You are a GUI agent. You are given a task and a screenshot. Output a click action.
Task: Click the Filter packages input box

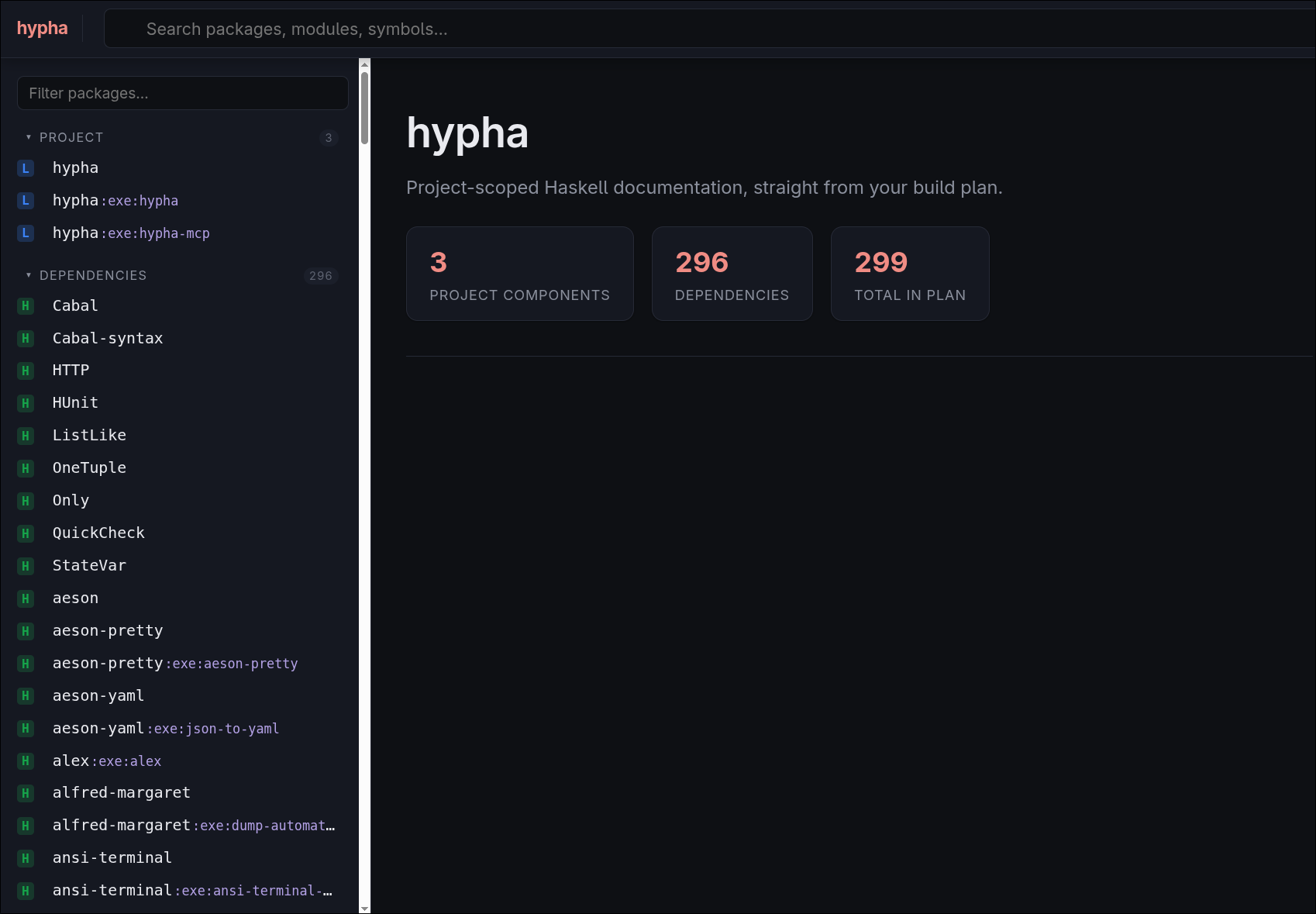coord(183,93)
